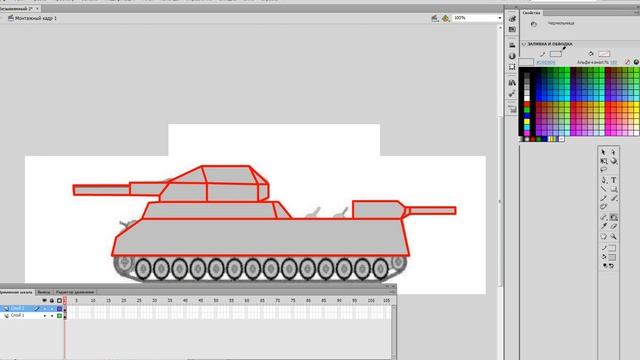The image size is (640, 360).
Task: Select the Free Transform tool
Action: 604,161
